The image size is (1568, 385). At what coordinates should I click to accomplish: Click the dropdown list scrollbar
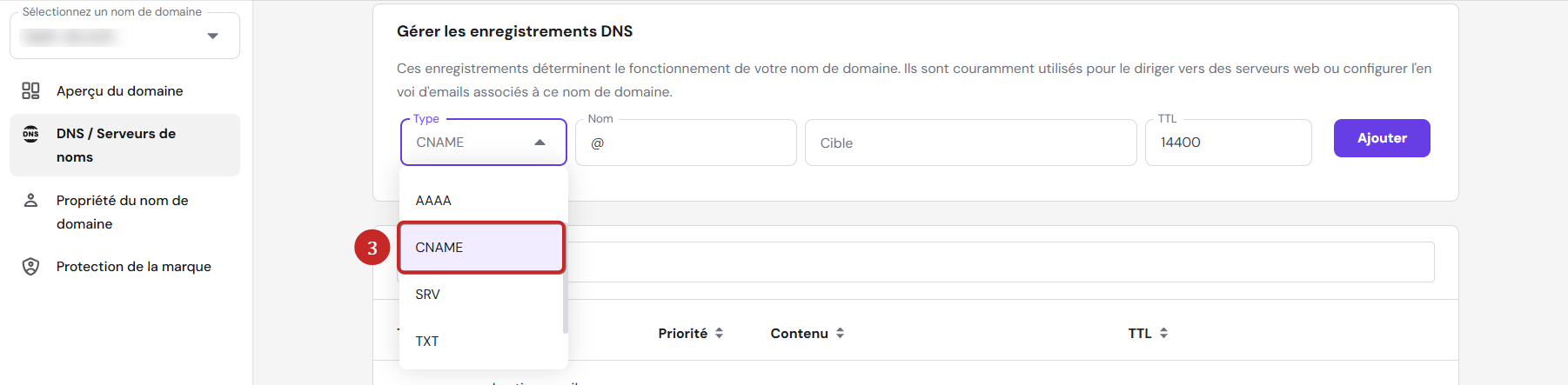pyautogui.click(x=566, y=278)
